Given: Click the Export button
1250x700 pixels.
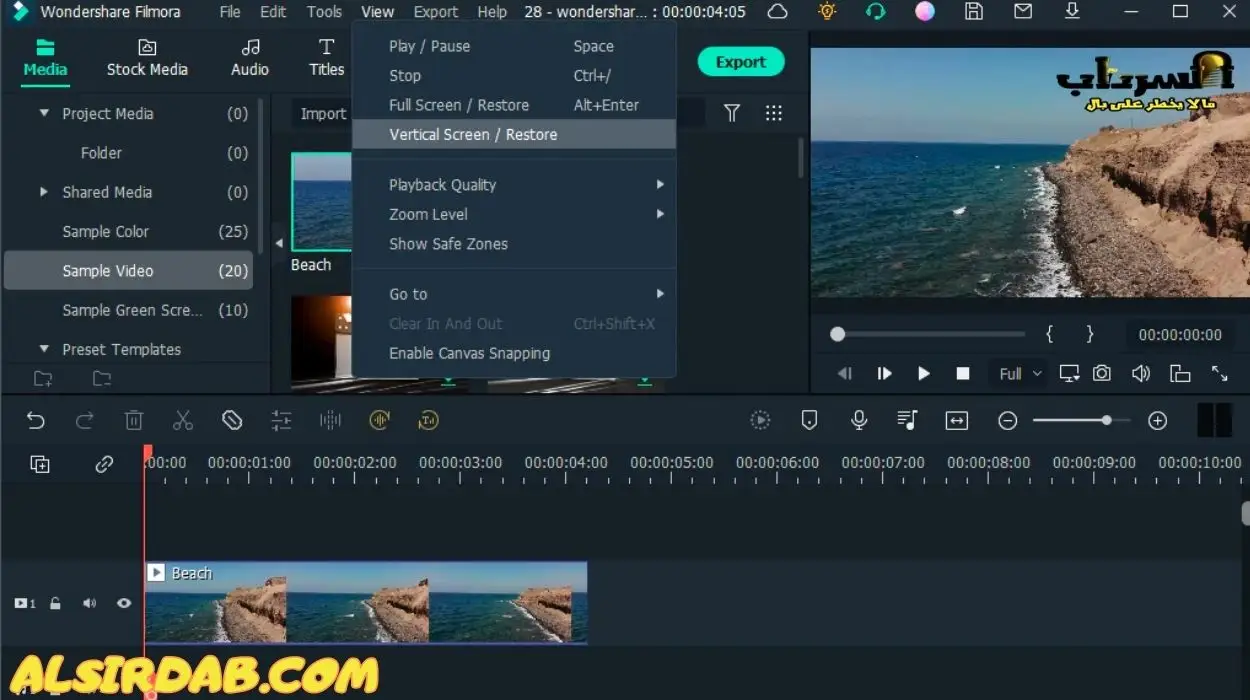Looking at the screenshot, I should coord(741,62).
